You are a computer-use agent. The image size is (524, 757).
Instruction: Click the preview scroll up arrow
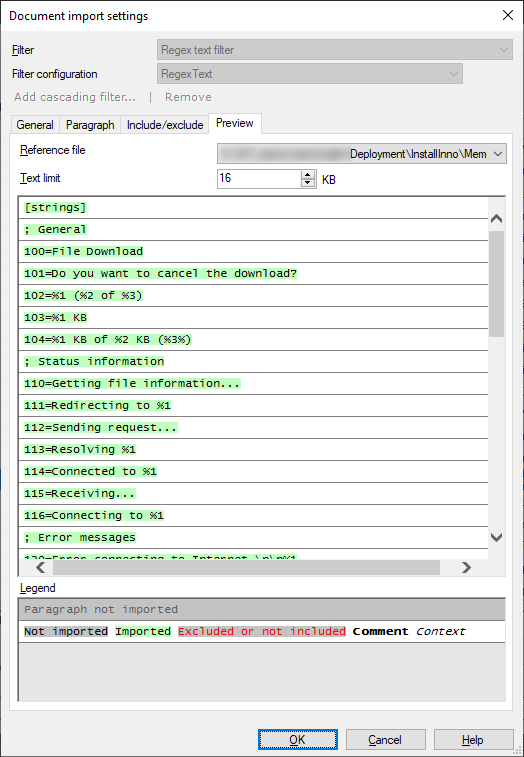pos(496,219)
